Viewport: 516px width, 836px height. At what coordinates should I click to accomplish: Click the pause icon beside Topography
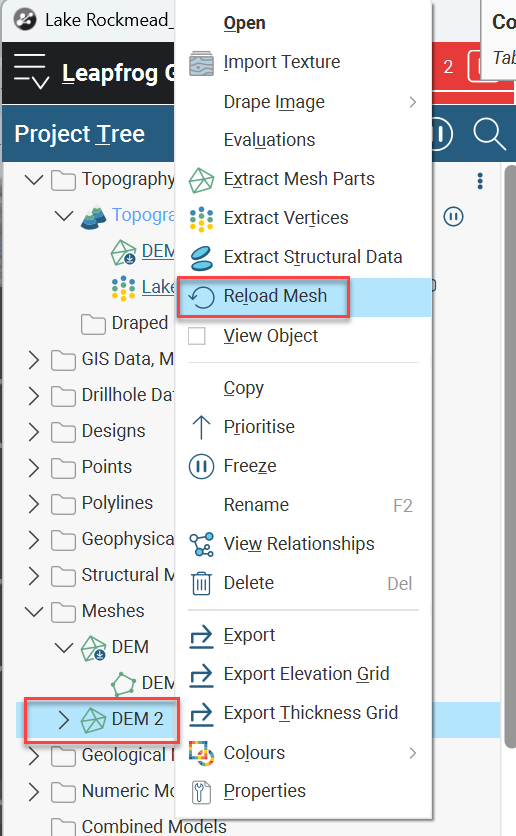(x=453, y=216)
